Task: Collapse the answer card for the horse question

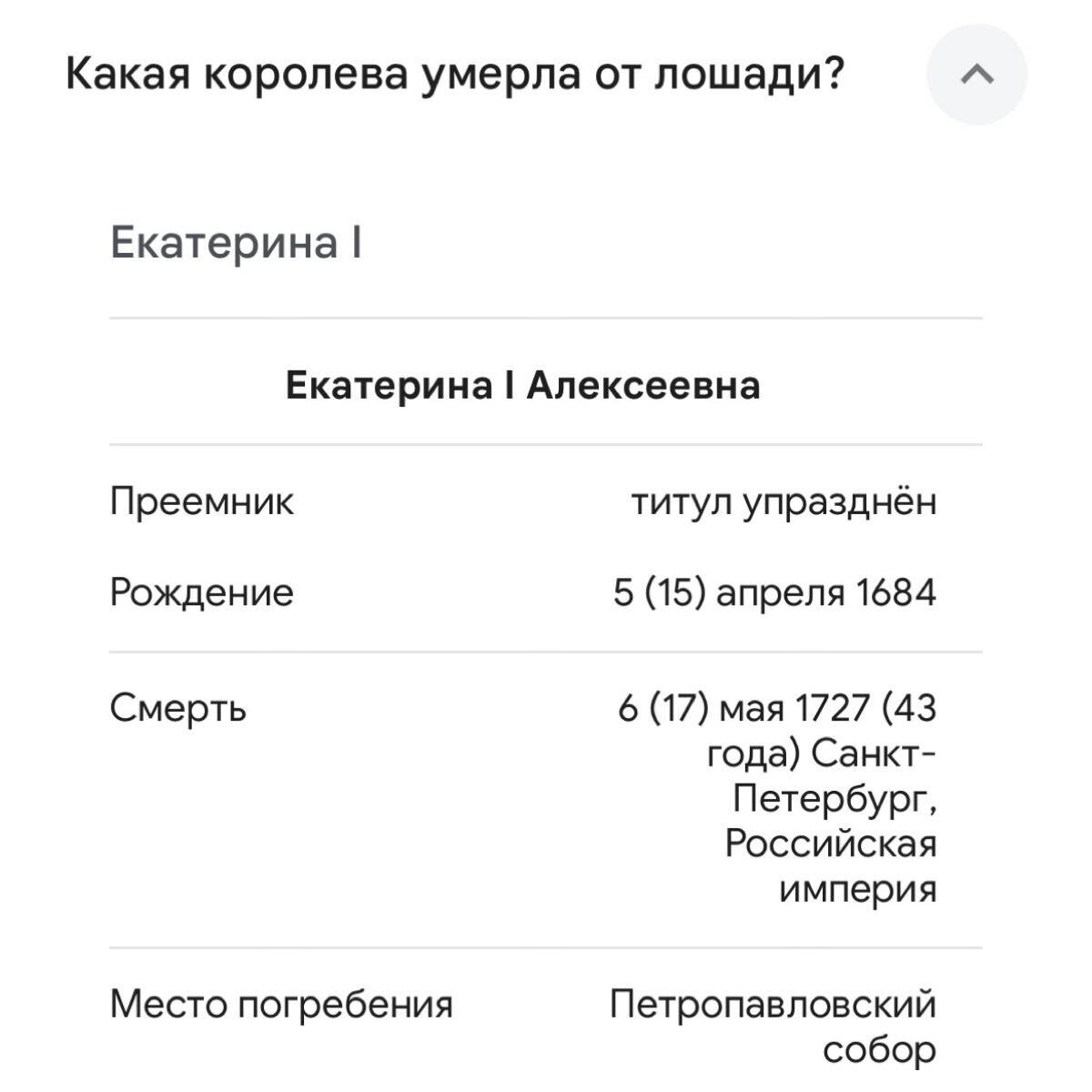Action: pos(976,75)
